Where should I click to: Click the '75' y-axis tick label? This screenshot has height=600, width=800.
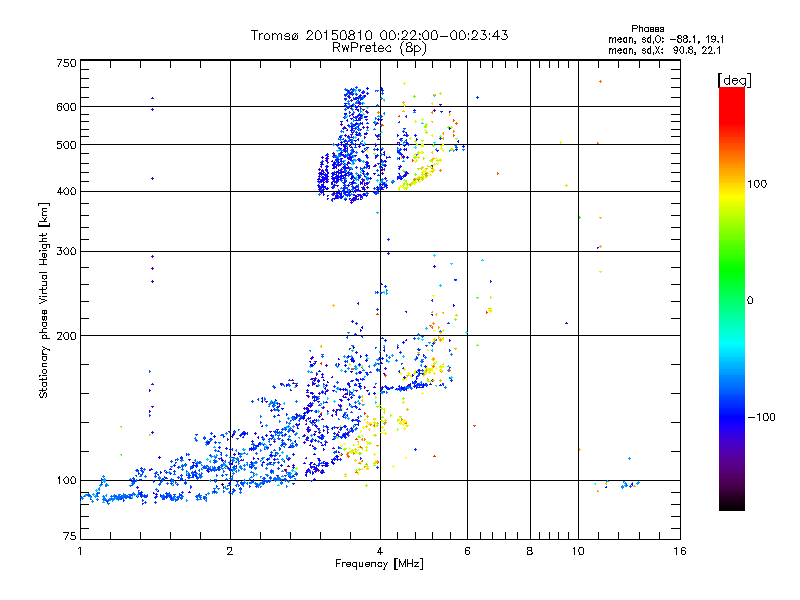(70, 536)
